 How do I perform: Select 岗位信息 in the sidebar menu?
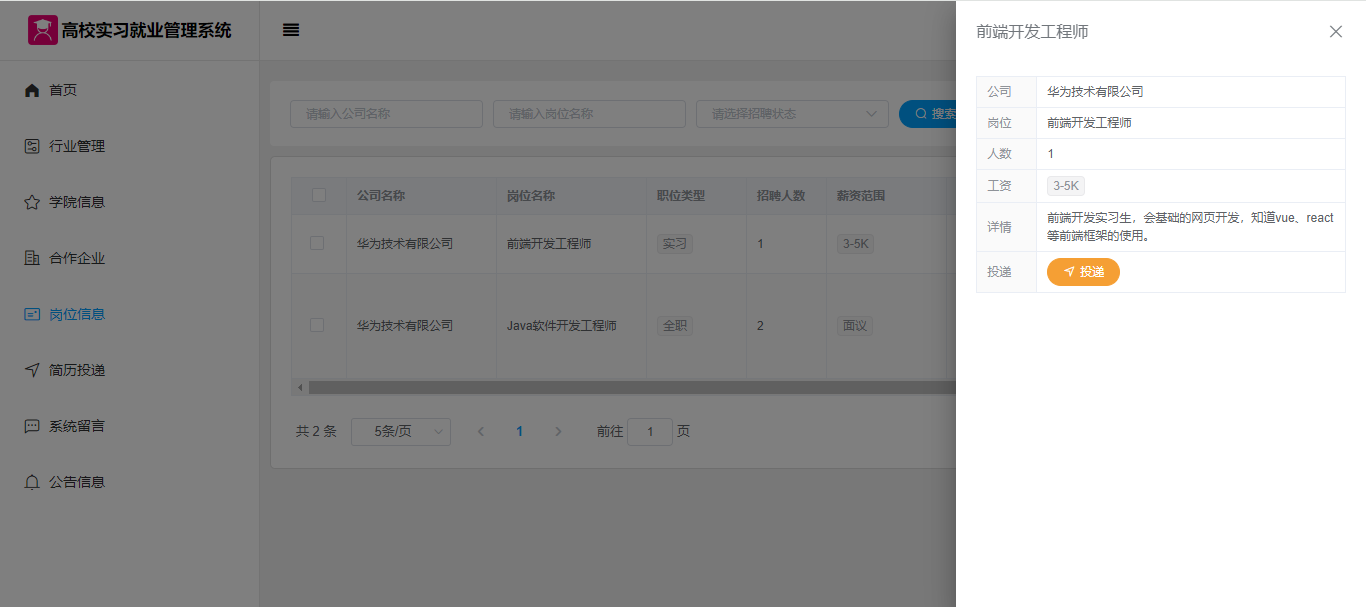[77, 314]
